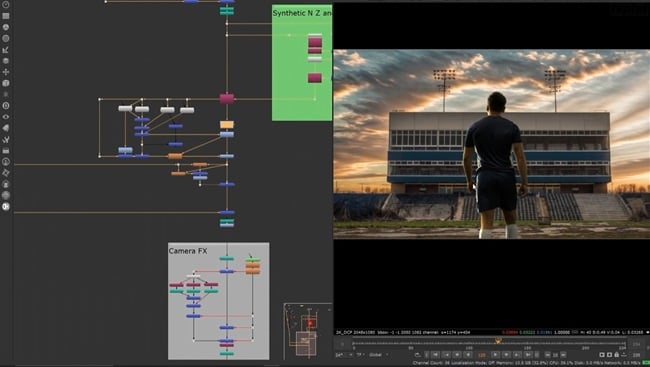
Task: Click the soccer player in the viewer image
Action: [495, 166]
